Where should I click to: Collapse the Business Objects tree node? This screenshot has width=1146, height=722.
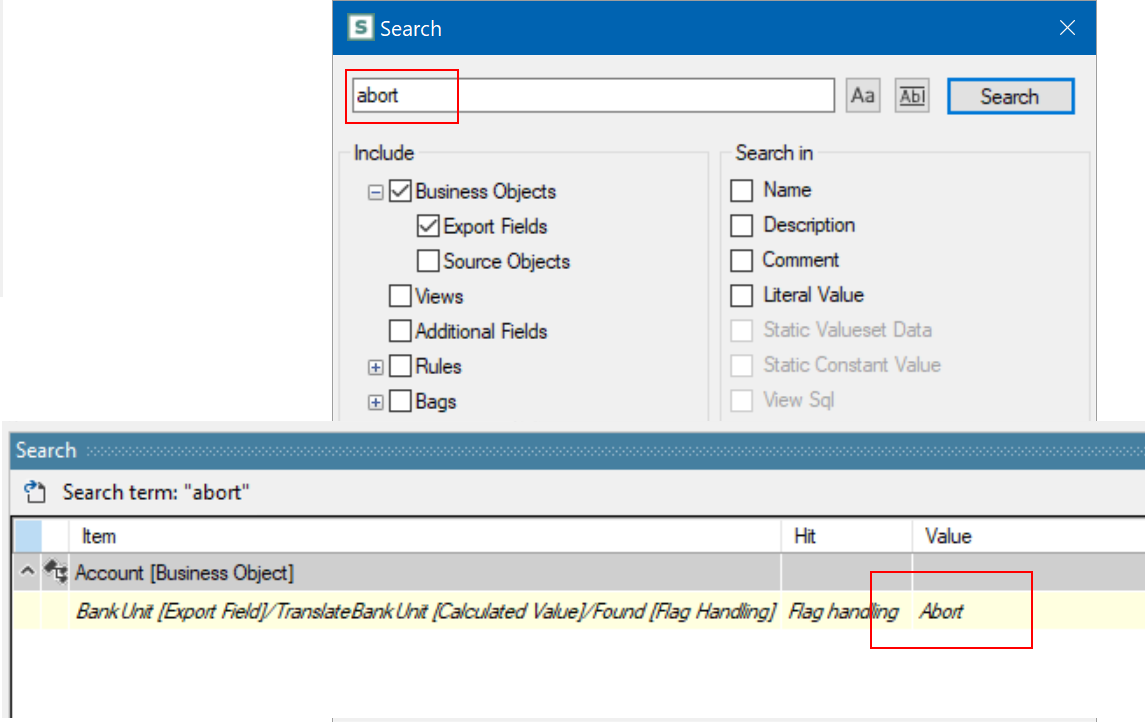click(375, 191)
